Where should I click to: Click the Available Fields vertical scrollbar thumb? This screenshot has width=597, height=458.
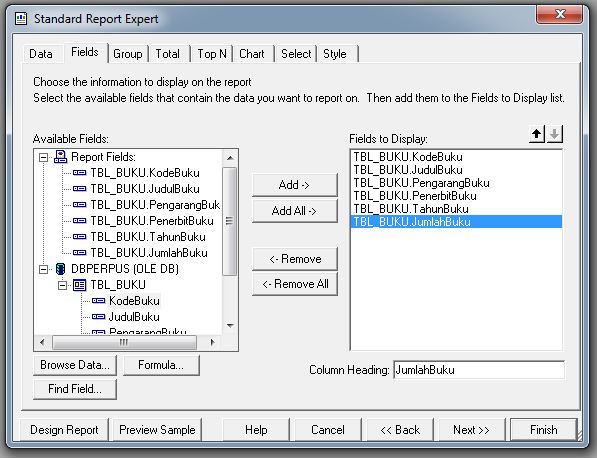coord(230,221)
